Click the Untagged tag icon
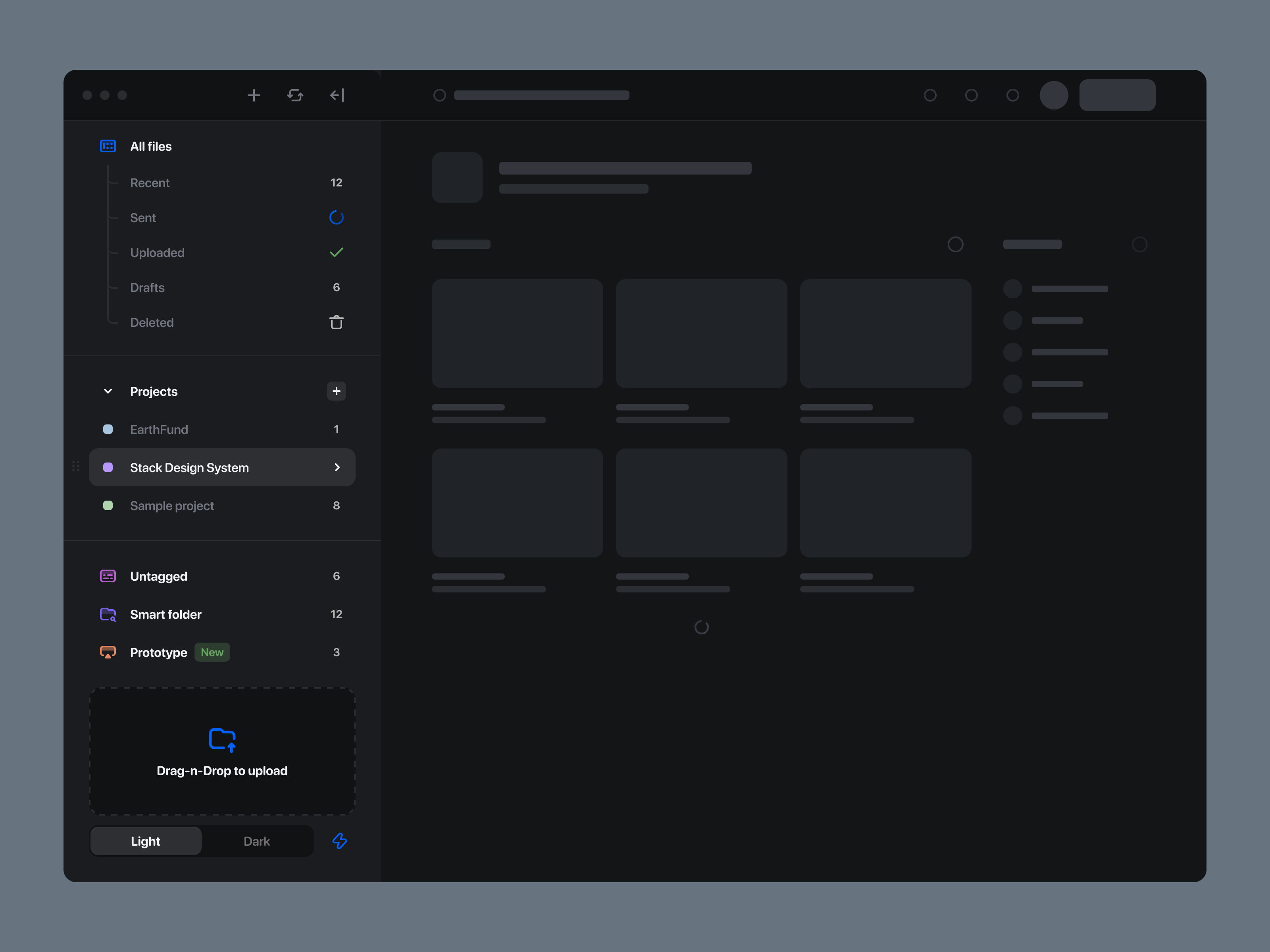 tap(108, 576)
